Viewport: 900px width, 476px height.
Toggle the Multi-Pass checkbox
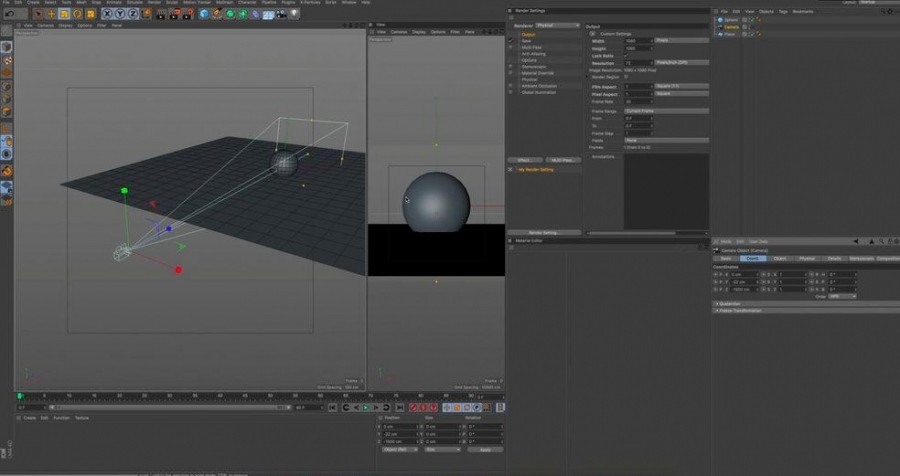click(x=510, y=47)
